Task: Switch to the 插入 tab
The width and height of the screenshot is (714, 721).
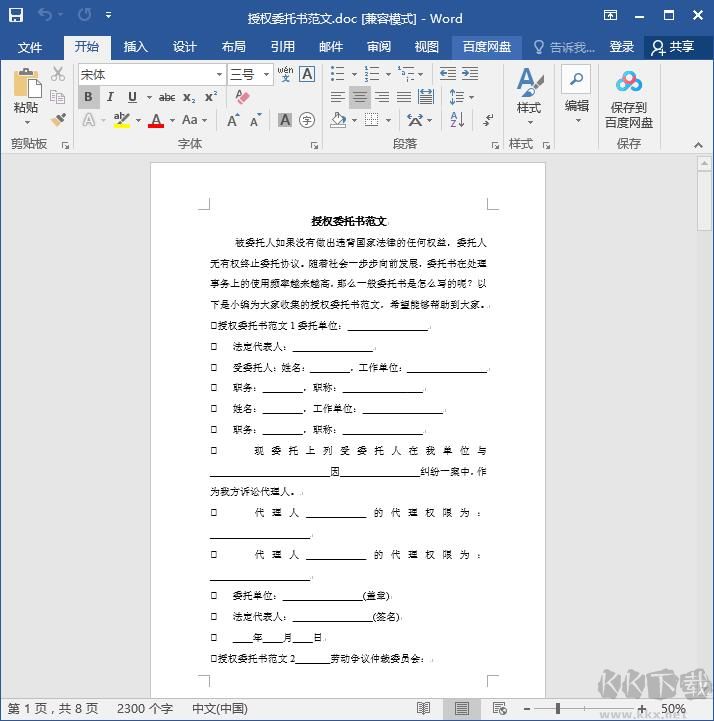Action: tap(136, 47)
